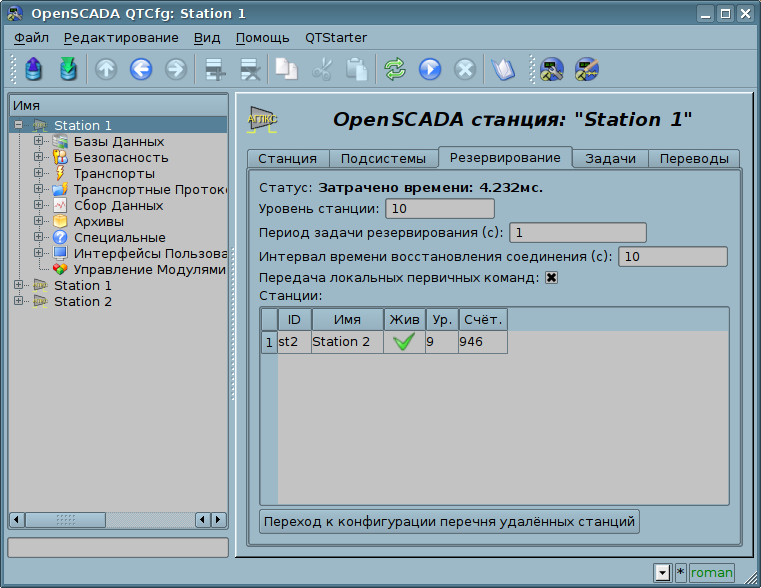Click the Специальные question mark icon
Image resolution: width=761 pixels, height=588 pixels.
60,238
